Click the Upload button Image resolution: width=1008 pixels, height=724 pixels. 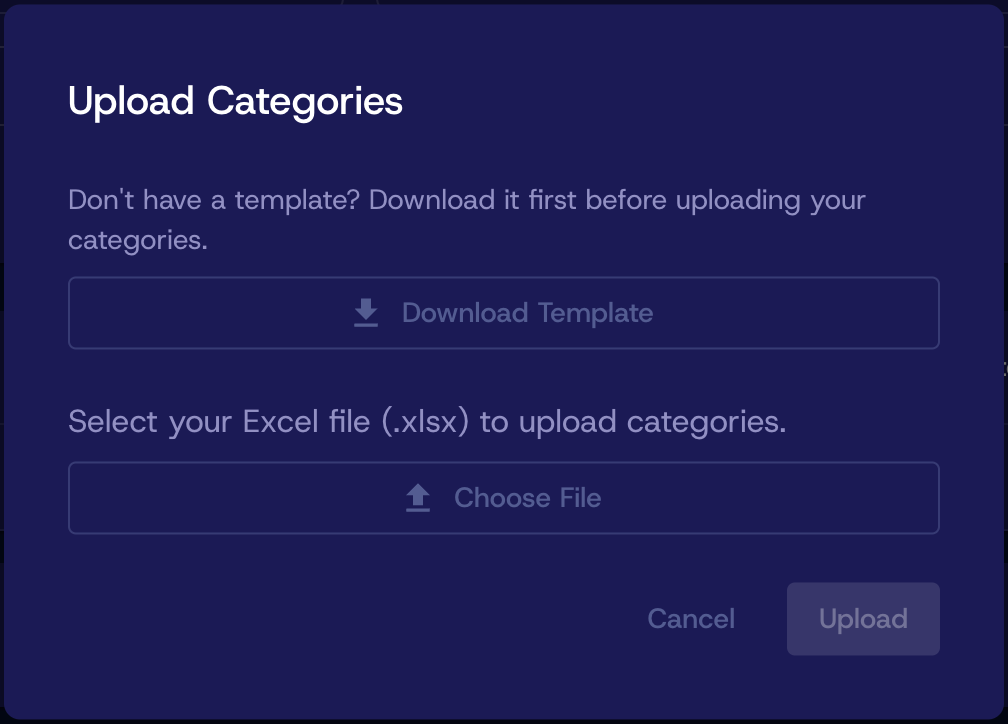[863, 619]
